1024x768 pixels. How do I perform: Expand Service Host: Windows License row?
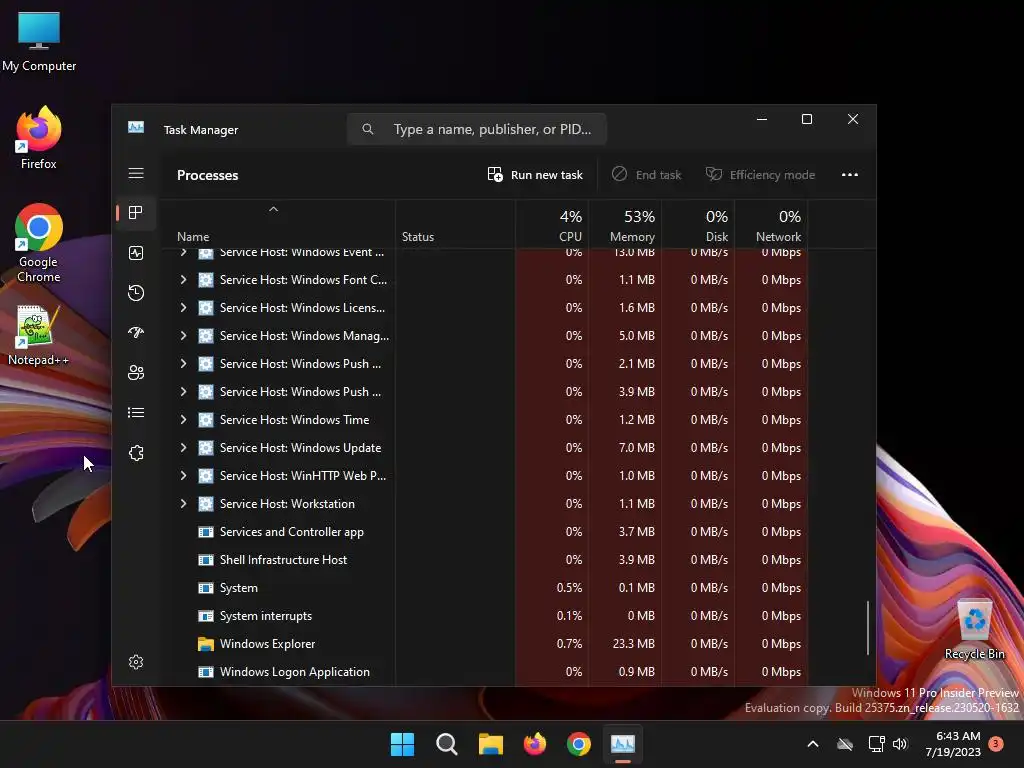(x=184, y=308)
